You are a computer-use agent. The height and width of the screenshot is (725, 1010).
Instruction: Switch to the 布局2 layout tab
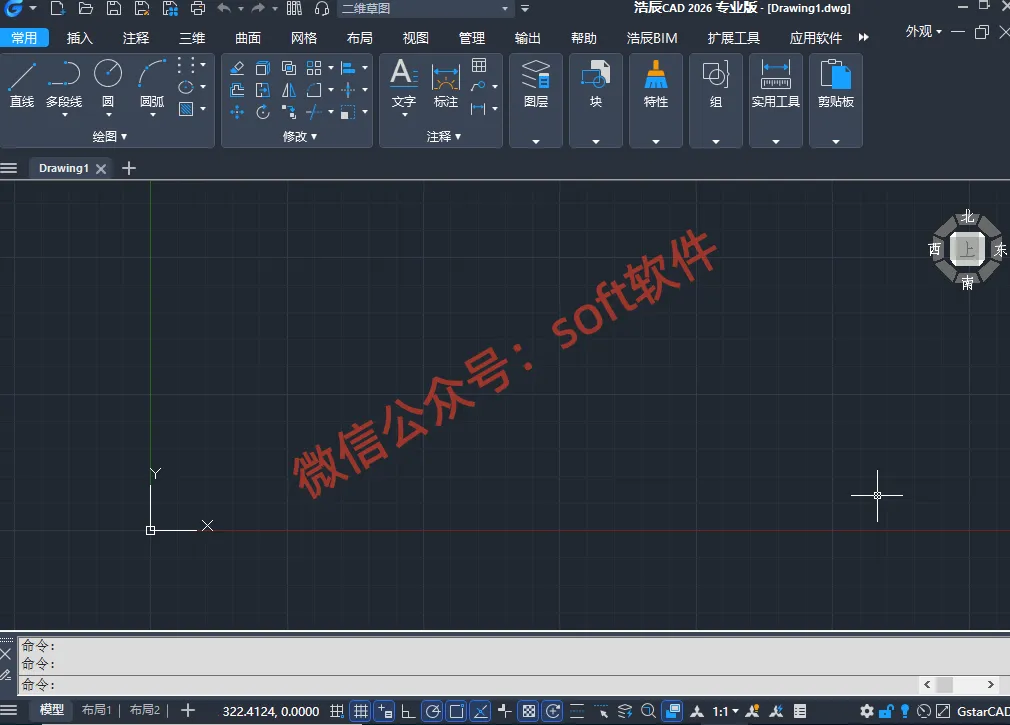145,710
